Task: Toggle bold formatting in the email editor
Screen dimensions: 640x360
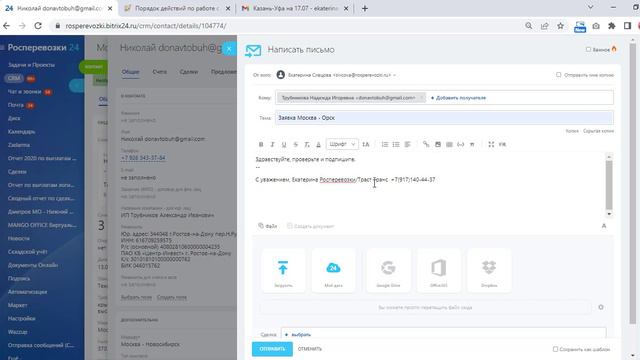Action: (261, 144)
